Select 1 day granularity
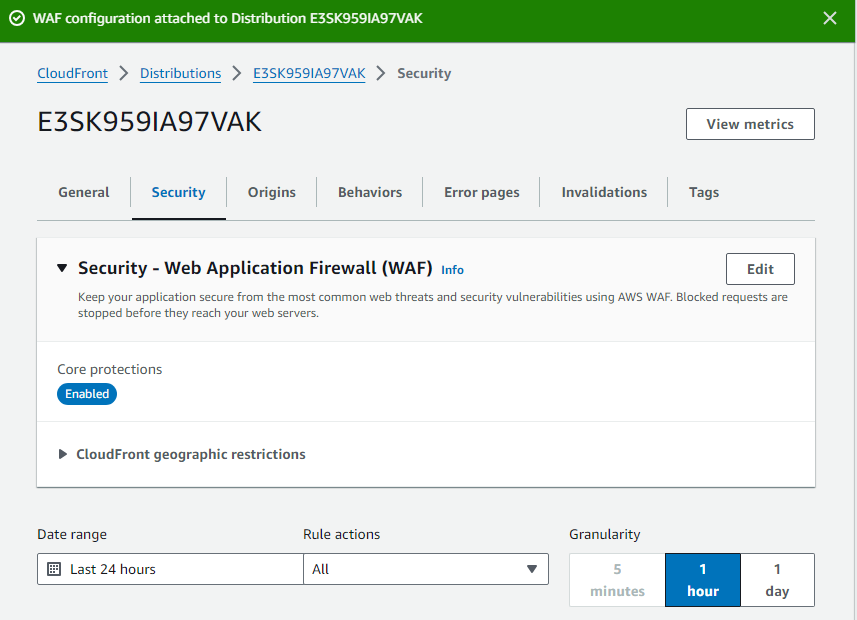The image size is (857, 620). point(777,580)
